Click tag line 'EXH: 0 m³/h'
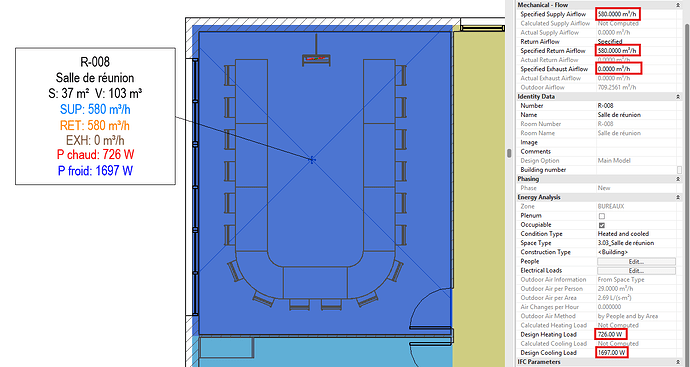The image size is (690, 367). tap(95, 141)
